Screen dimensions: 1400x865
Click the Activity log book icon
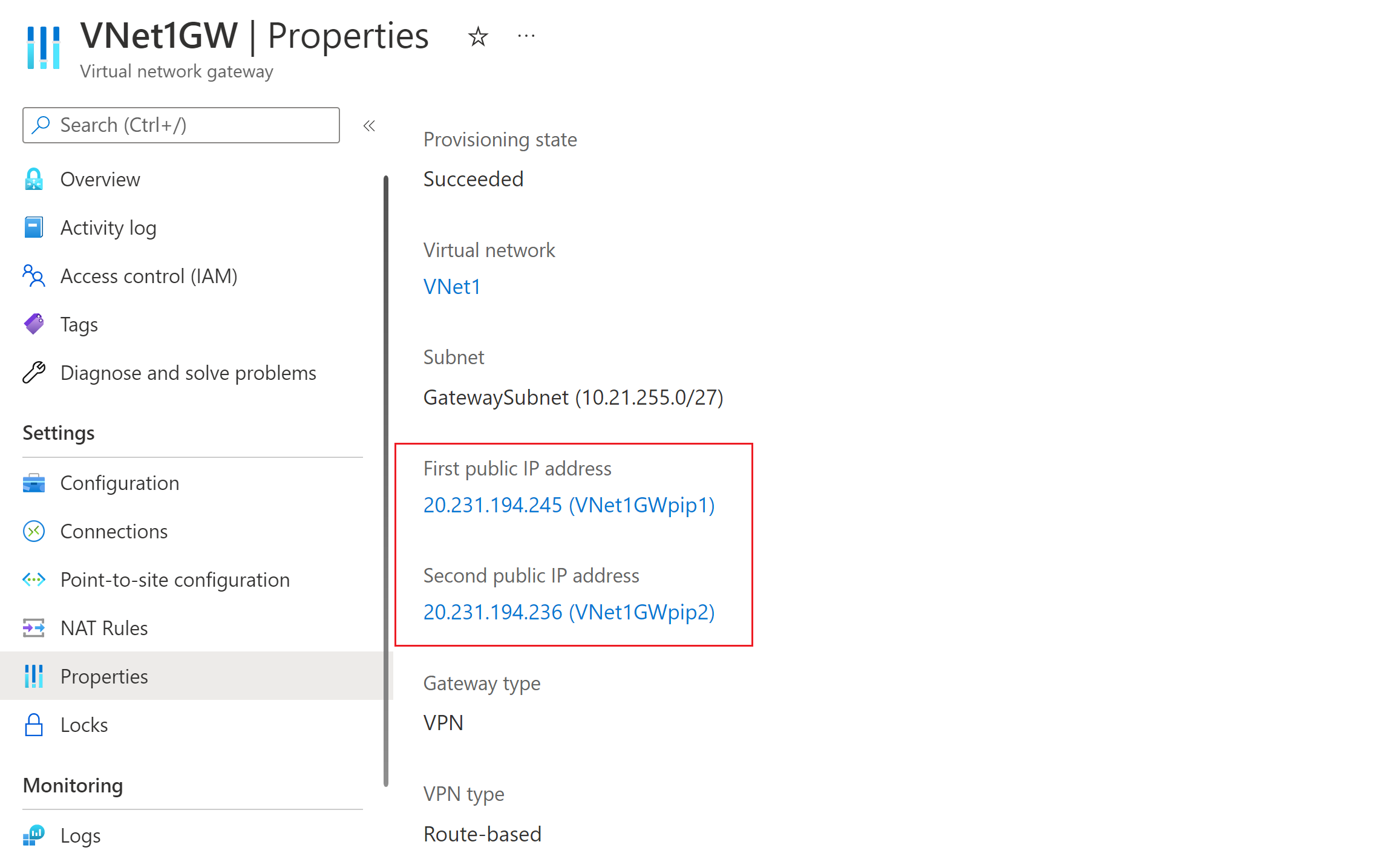click(34, 228)
